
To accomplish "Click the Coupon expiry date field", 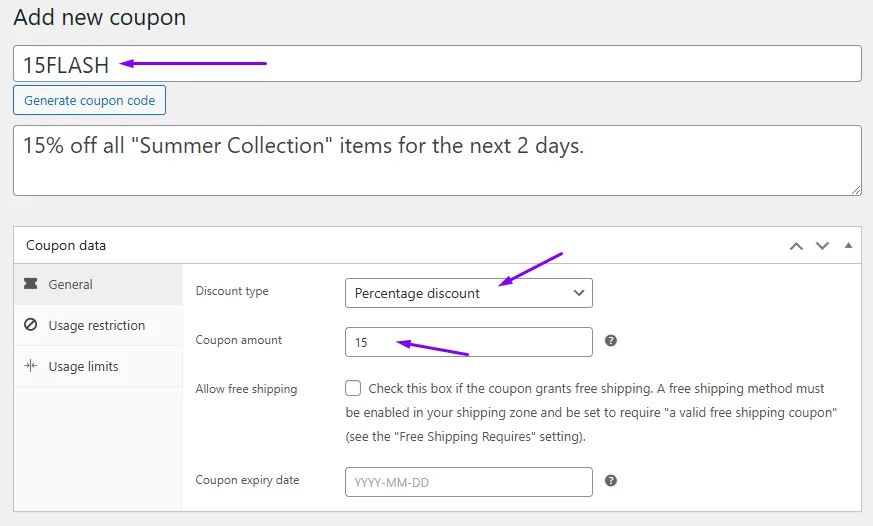I will [x=469, y=482].
